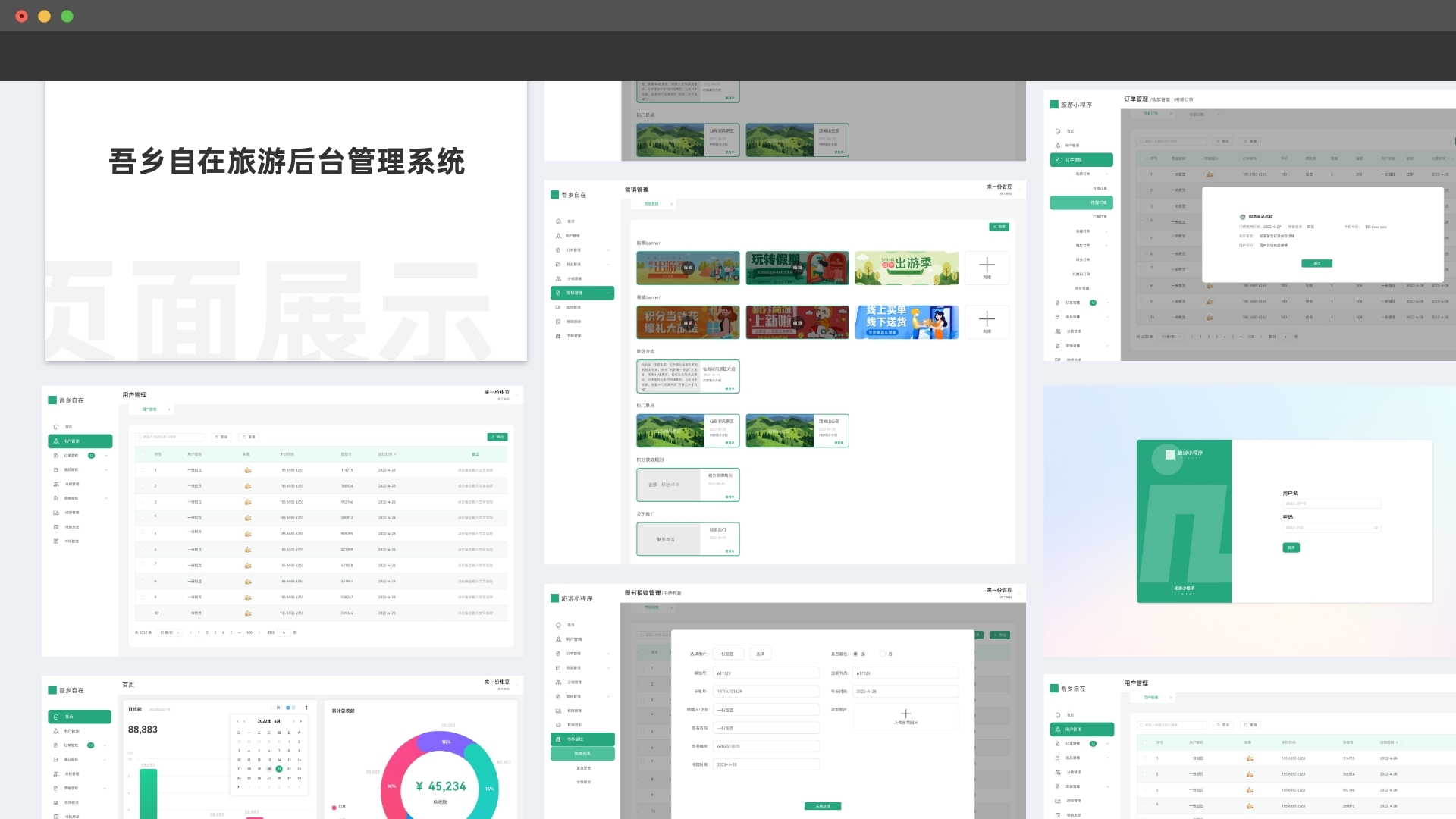Click 用户管理 icon in dashboard screen sidebar
Image resolution: width=1456 pixels, height=819 pixels.
[56, 731]
